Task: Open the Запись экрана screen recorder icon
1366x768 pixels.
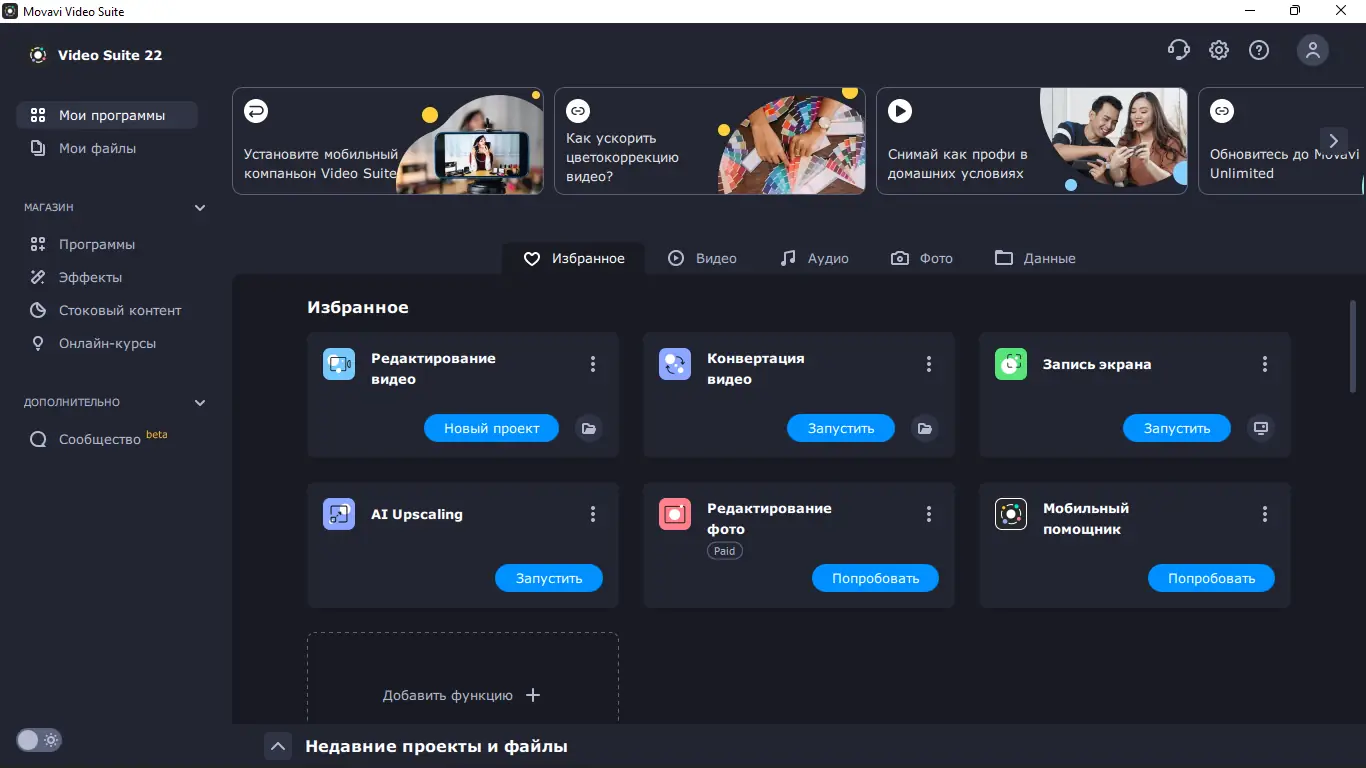Action: 1011,364
